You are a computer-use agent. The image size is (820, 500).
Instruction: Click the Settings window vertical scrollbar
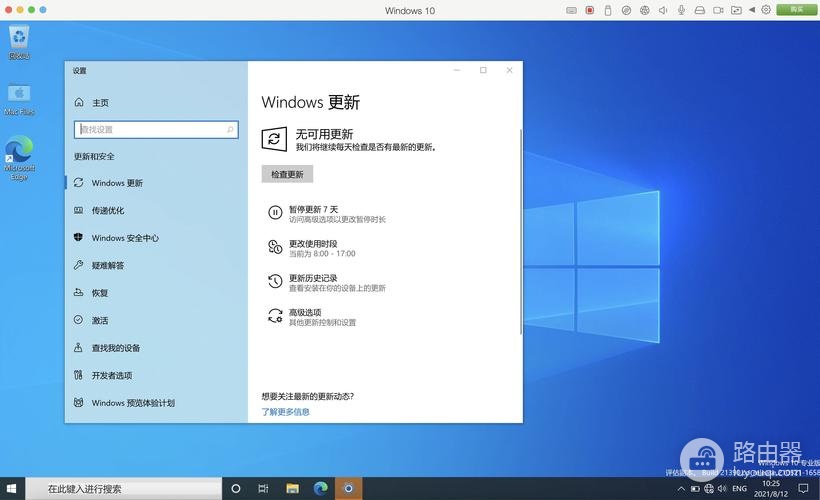click(521, 230)
